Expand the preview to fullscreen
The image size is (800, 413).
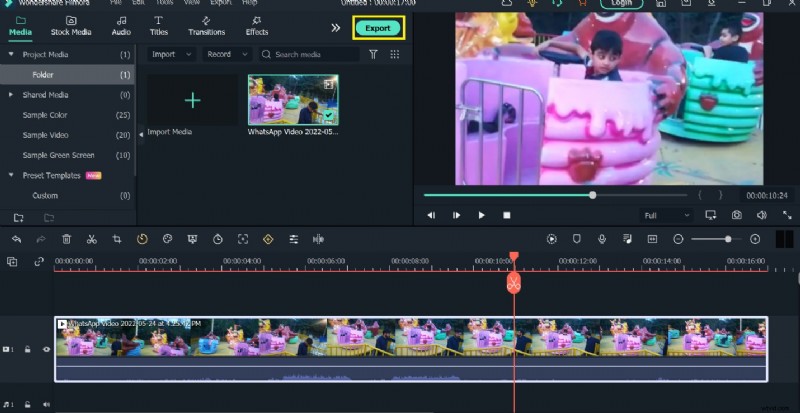(787, 215)
